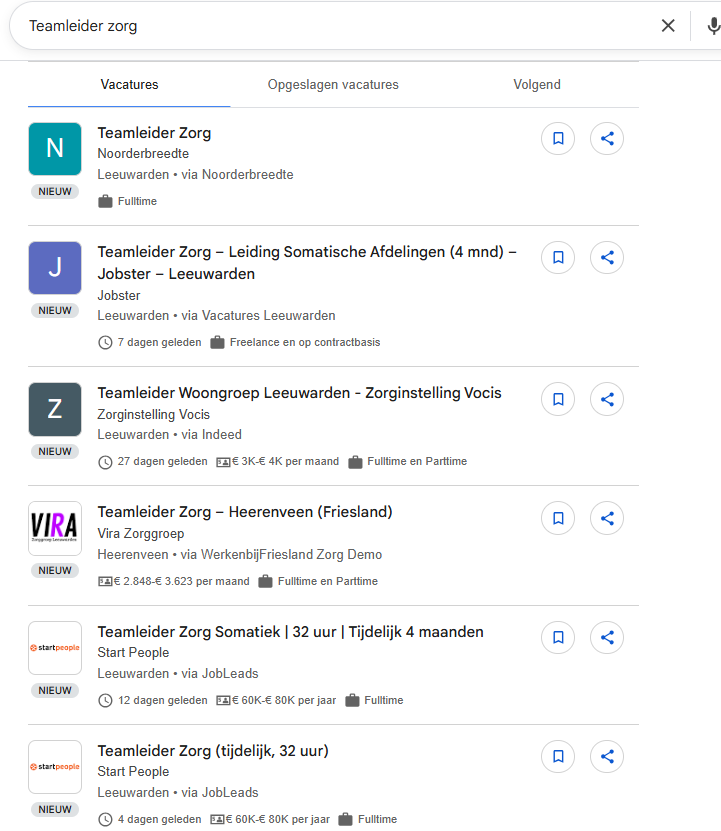The height and width of the screenshot is (831, 721).
Task: Share the Vira Zorggroep Heerenveen vacancy
Action: click(607, 518)
